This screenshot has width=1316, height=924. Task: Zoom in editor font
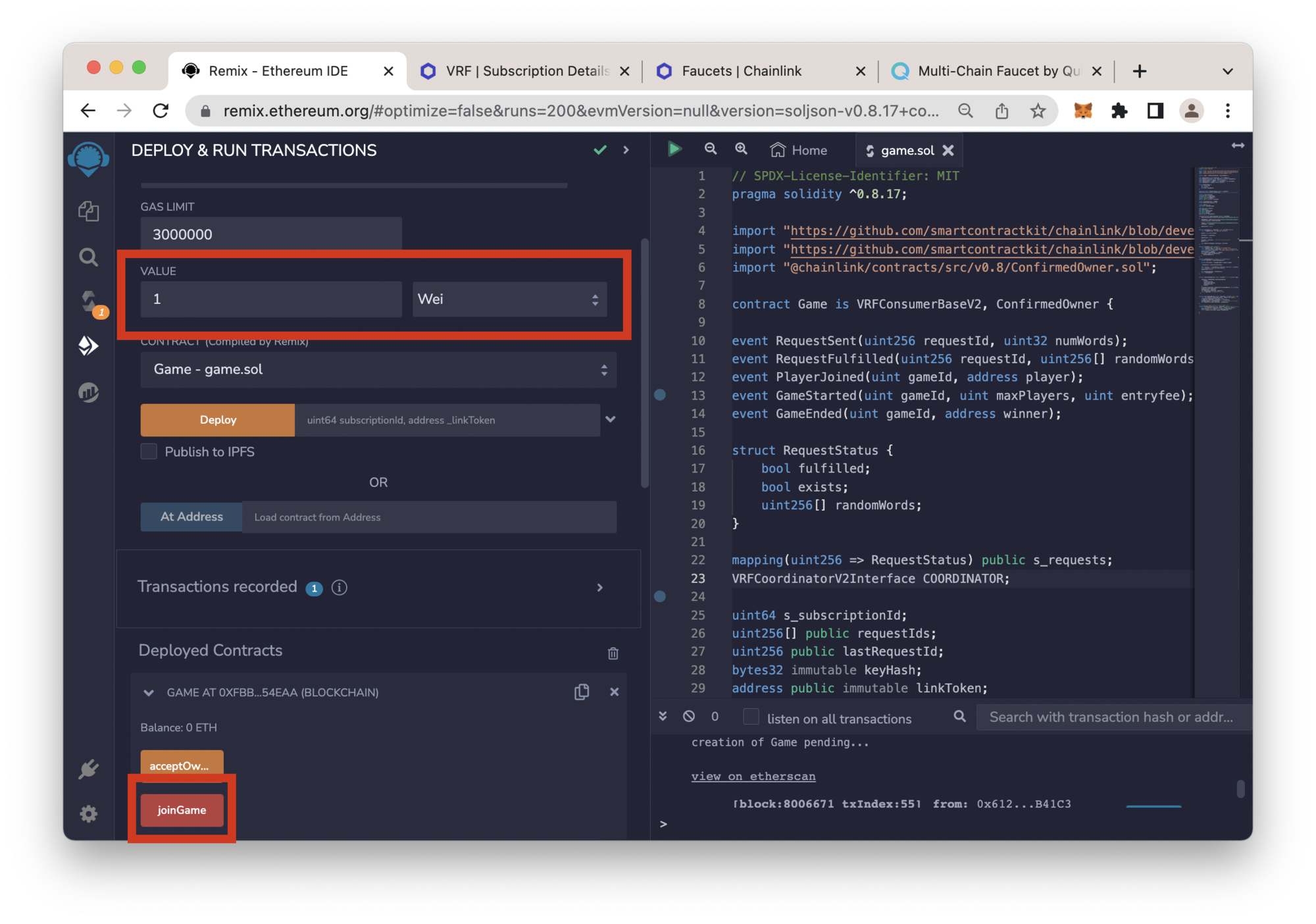point(741,149)
